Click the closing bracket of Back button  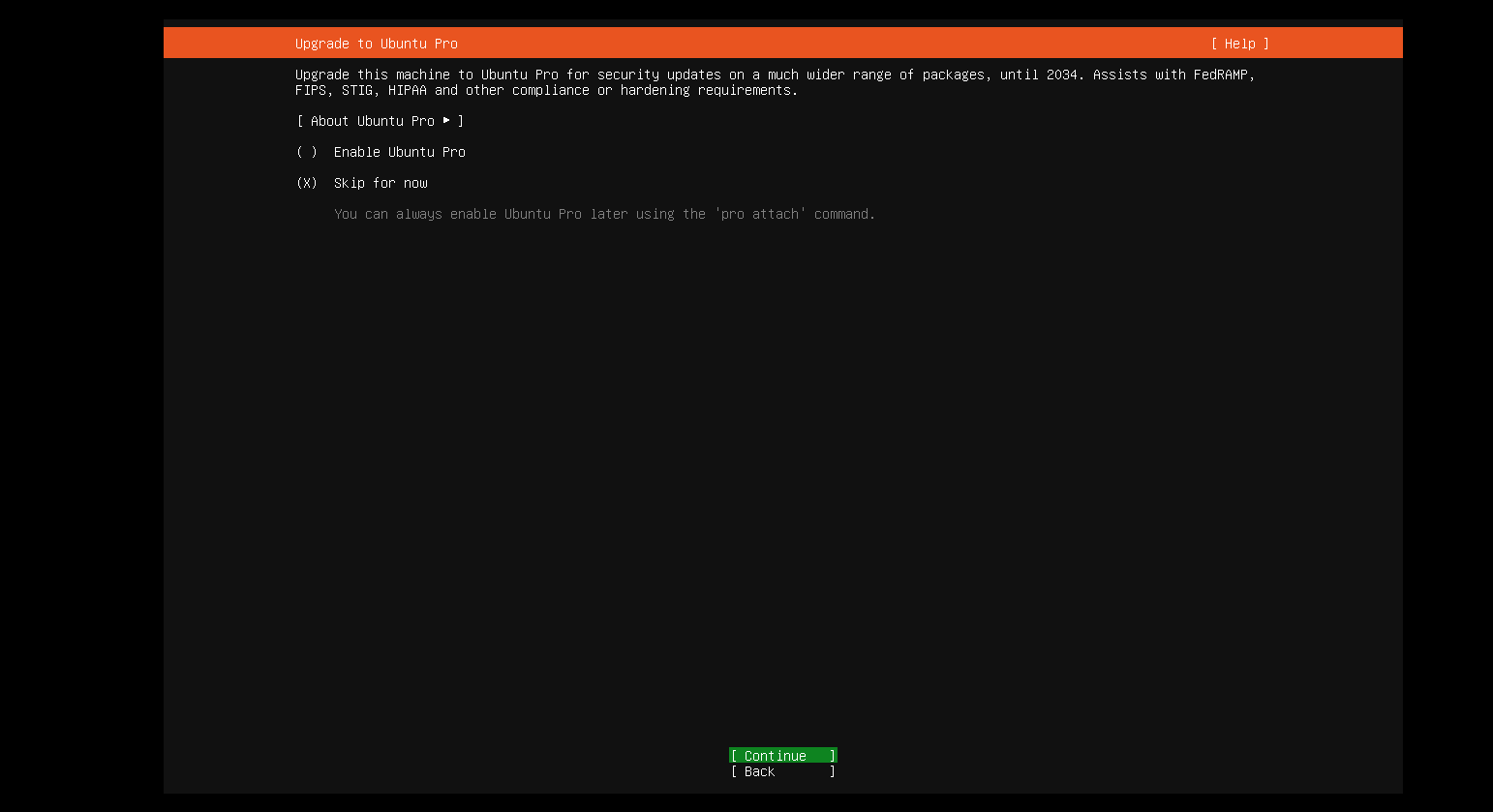[x=832, y=771]
